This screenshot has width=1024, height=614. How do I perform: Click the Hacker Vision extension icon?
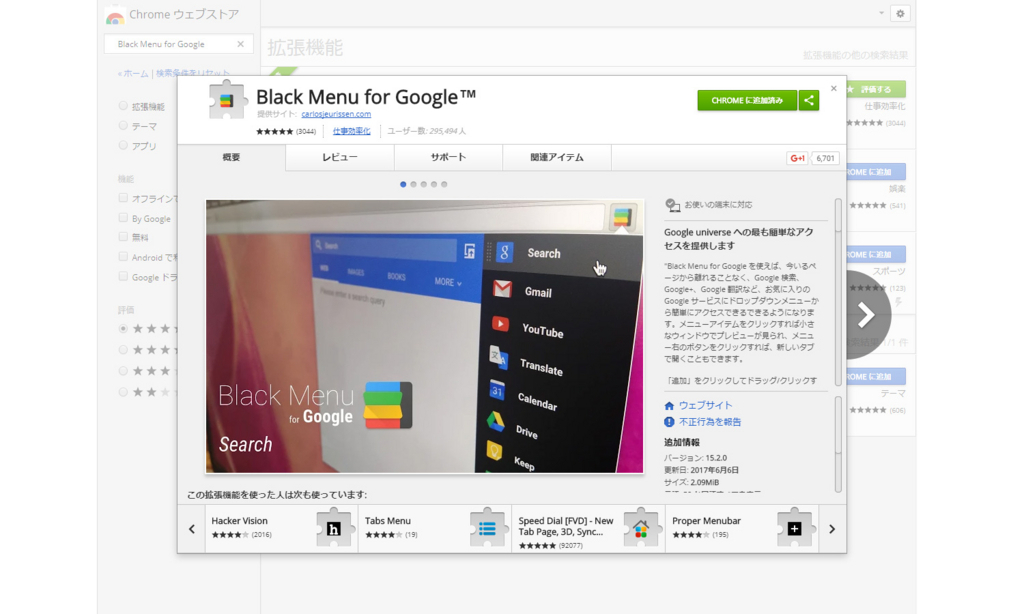coord(334,528)
